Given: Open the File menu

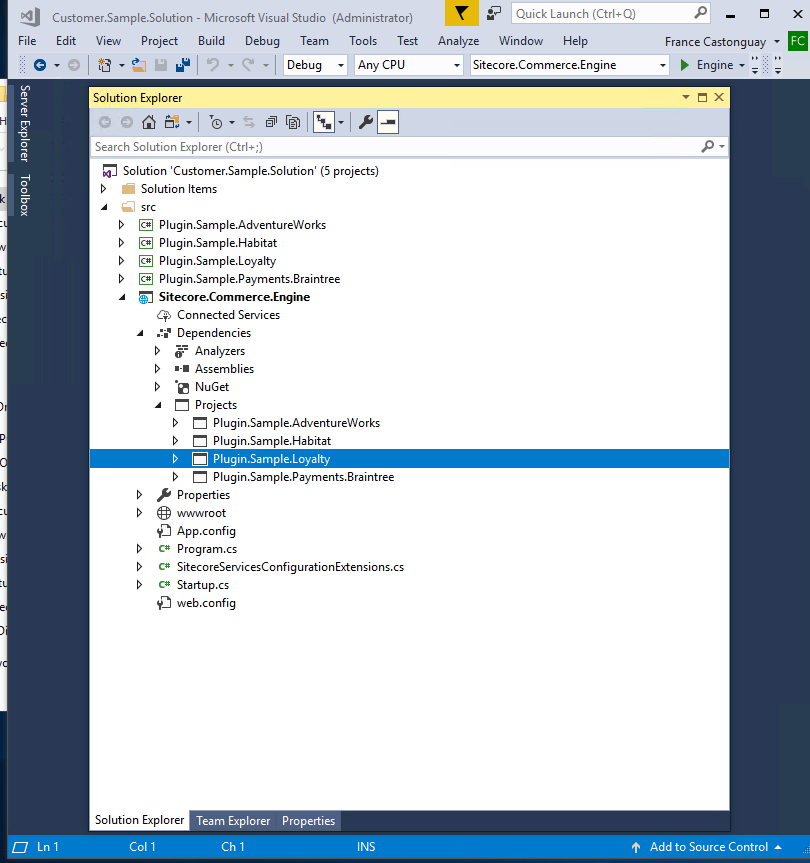Looking at the screenshot, I should [27, 41].
